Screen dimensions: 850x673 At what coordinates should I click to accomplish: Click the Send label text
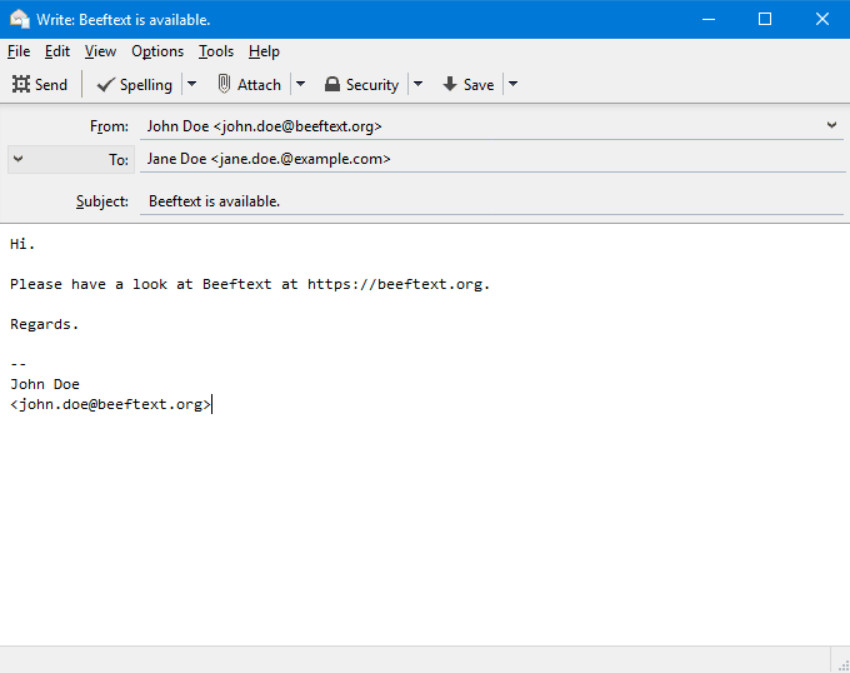click(51, 85)
